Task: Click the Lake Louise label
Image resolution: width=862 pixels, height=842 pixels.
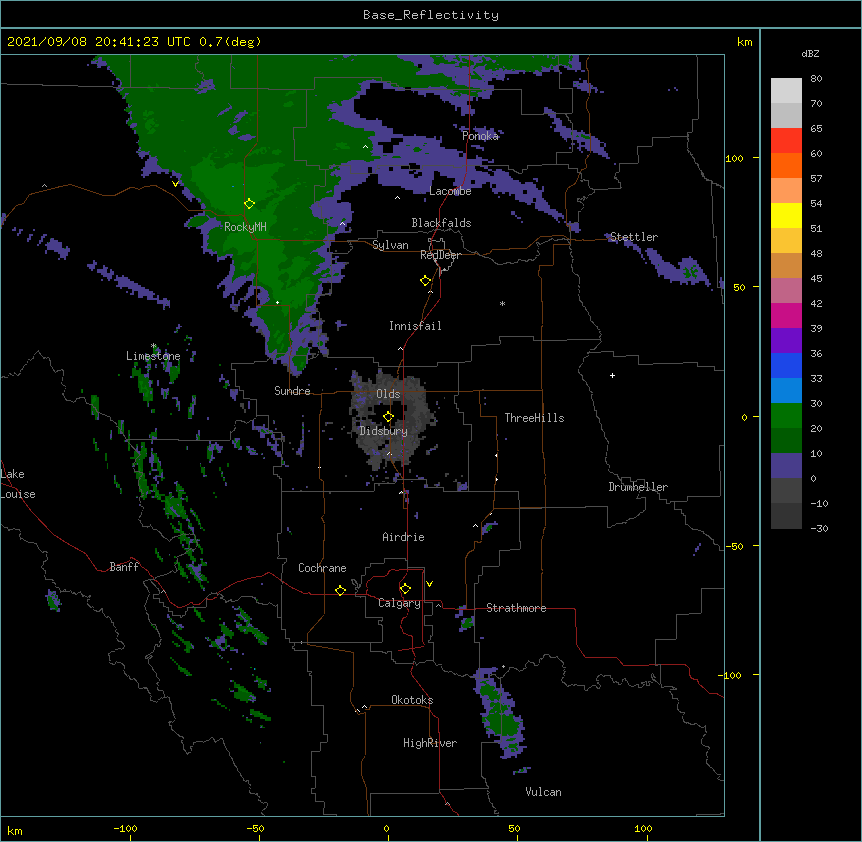Action: 18,484
